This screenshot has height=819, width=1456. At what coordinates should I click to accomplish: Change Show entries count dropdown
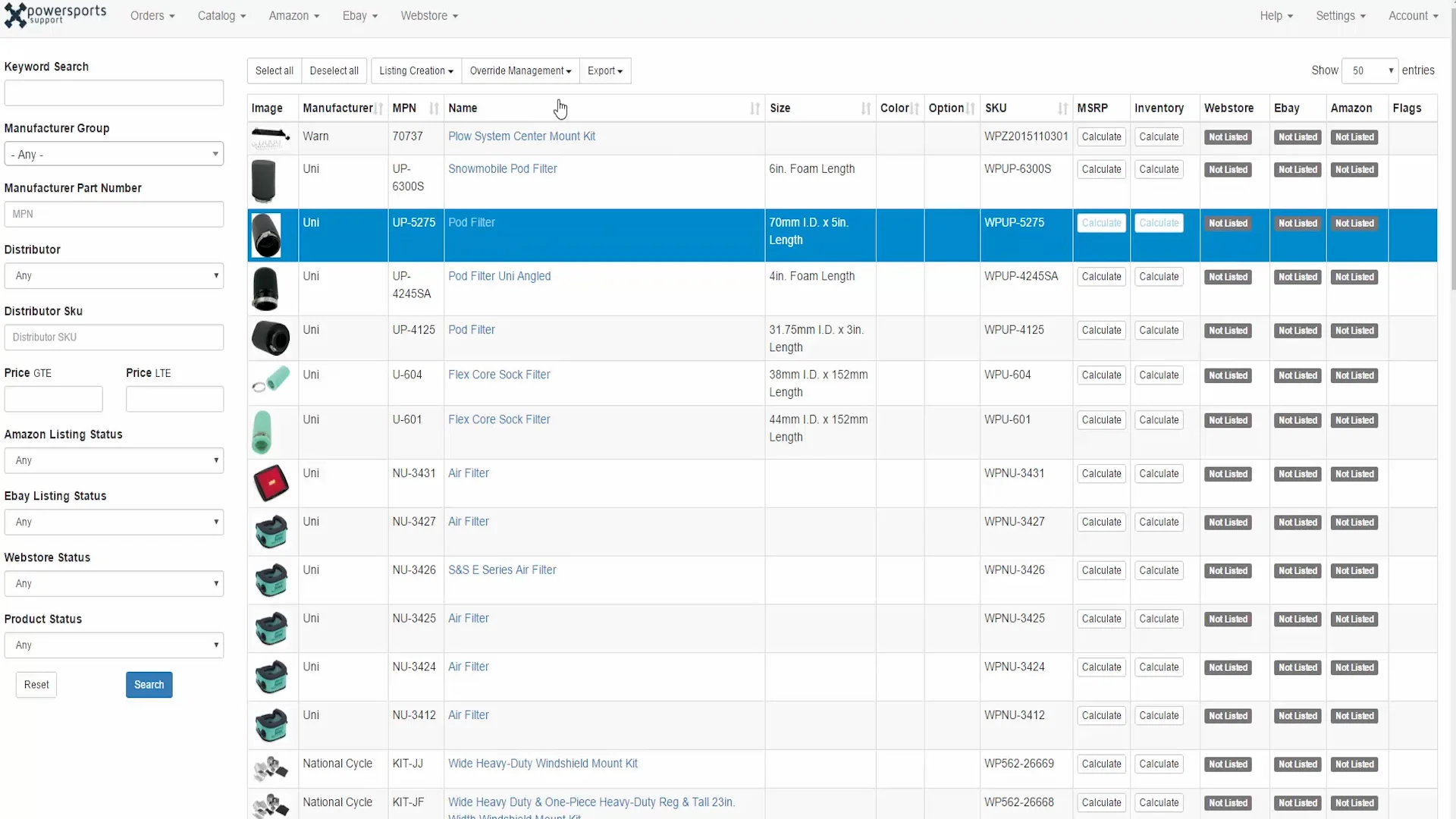point(1370,71)
